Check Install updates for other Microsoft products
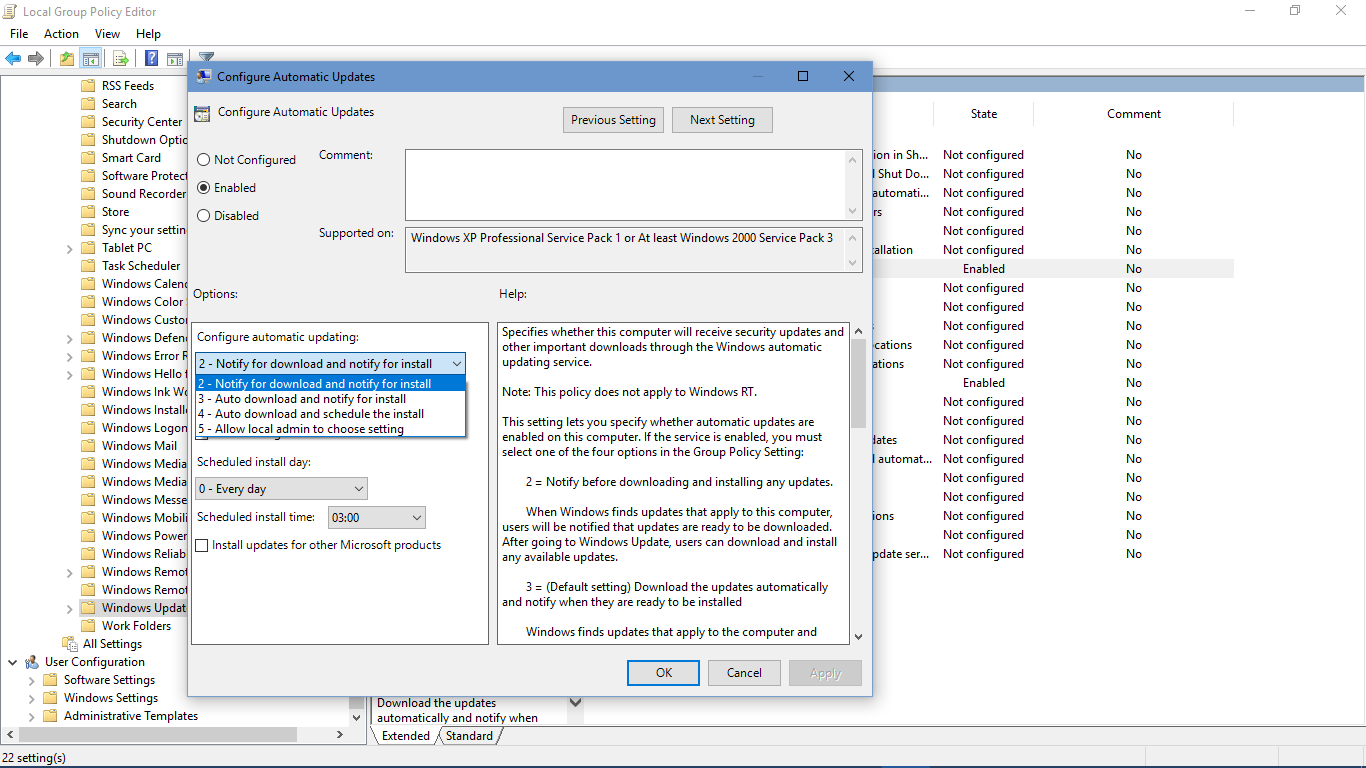 coord(203,545)
